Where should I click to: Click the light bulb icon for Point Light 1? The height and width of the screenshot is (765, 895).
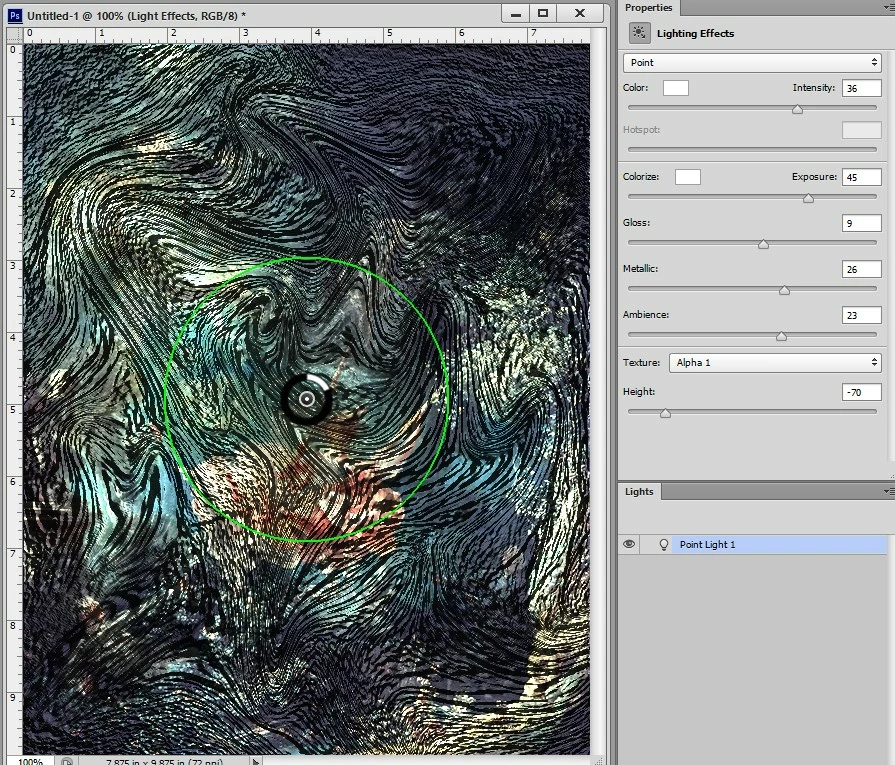pos(663,545)
